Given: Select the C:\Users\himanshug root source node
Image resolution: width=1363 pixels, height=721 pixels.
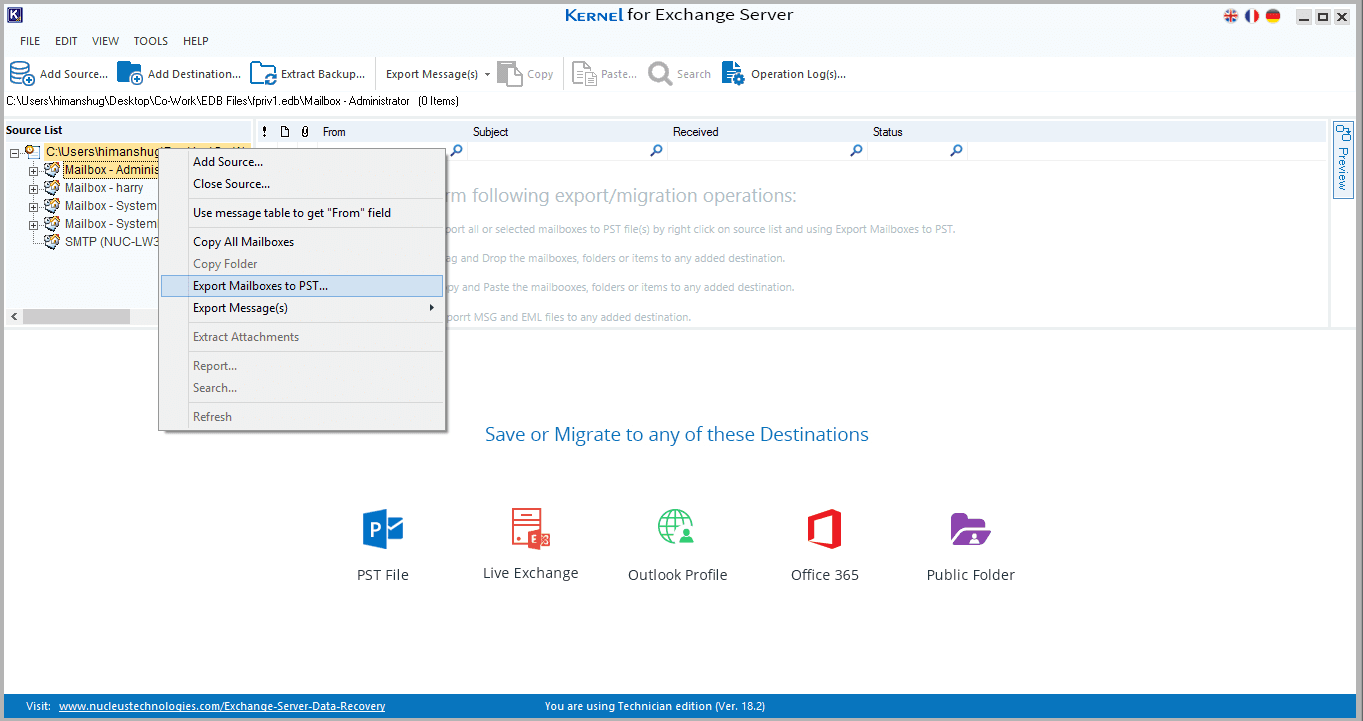Looking at the screenshot, I should pos(102,152).
